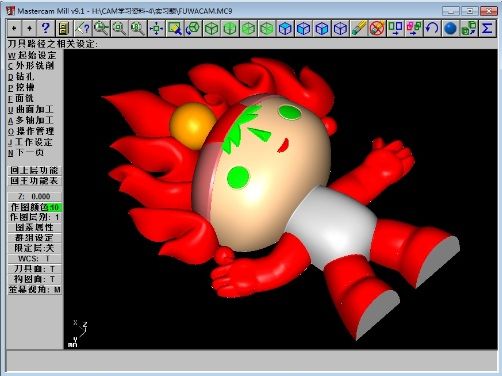Select the Delete eraser icon

[359, 28]
